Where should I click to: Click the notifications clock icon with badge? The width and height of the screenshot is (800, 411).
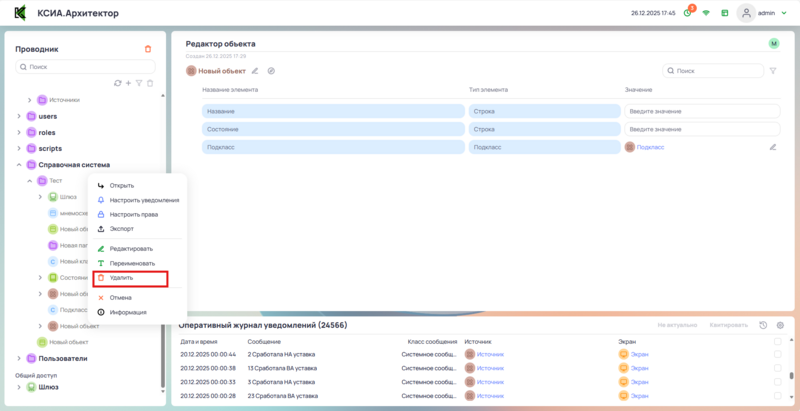pos(688,13)
